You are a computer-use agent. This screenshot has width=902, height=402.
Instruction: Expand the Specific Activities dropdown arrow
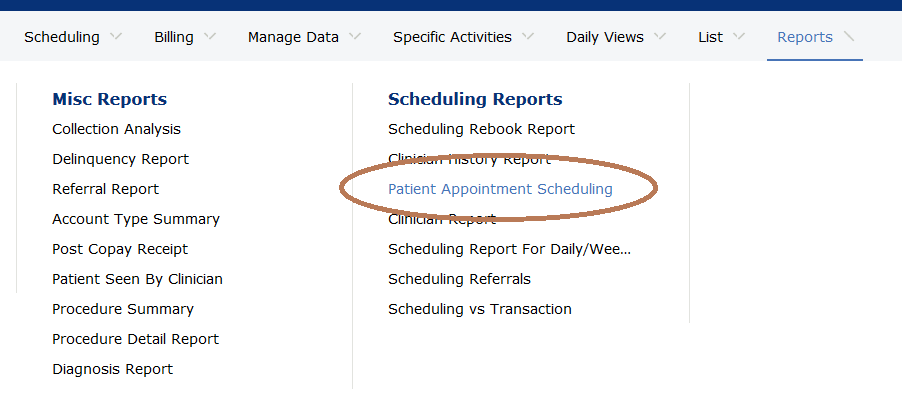coord(527,37)
